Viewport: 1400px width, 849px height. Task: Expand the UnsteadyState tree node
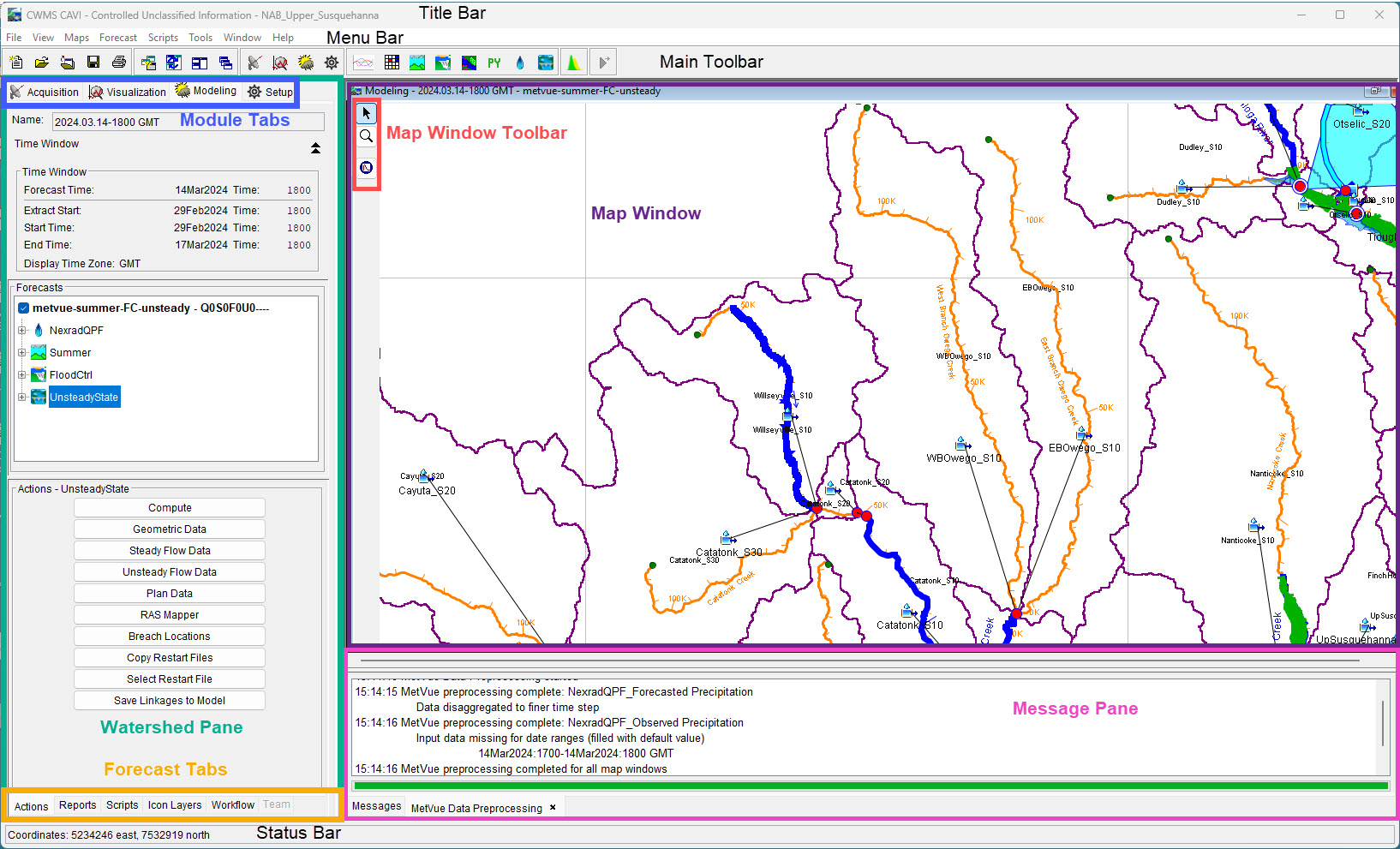coord(22,397)
